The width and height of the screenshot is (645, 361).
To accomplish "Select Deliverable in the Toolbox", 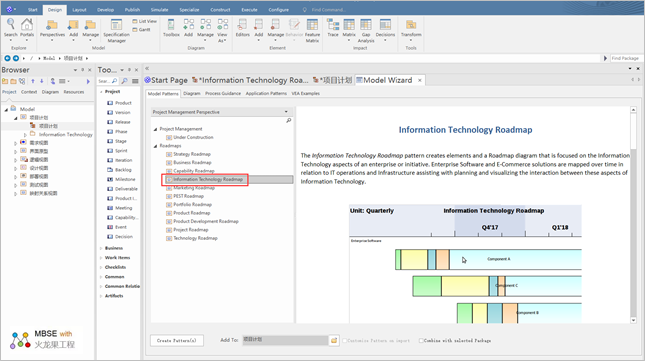I will [123, 189].
